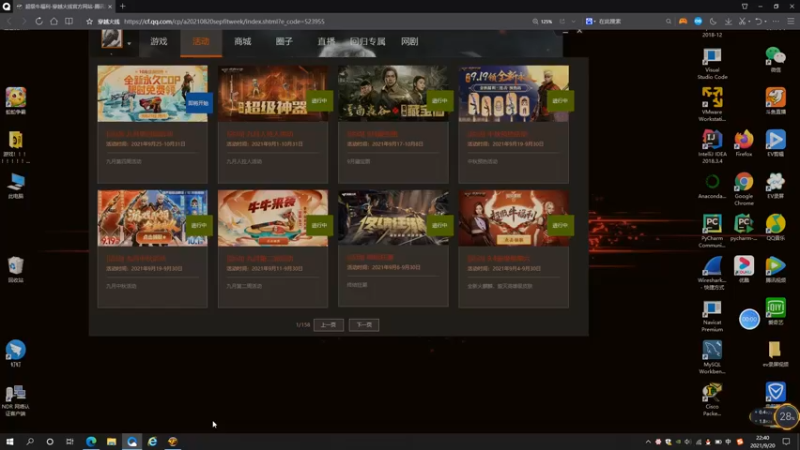Open the 回归专属 tab
The width and height of the screenshot is (800, 450).
[367, 41]
